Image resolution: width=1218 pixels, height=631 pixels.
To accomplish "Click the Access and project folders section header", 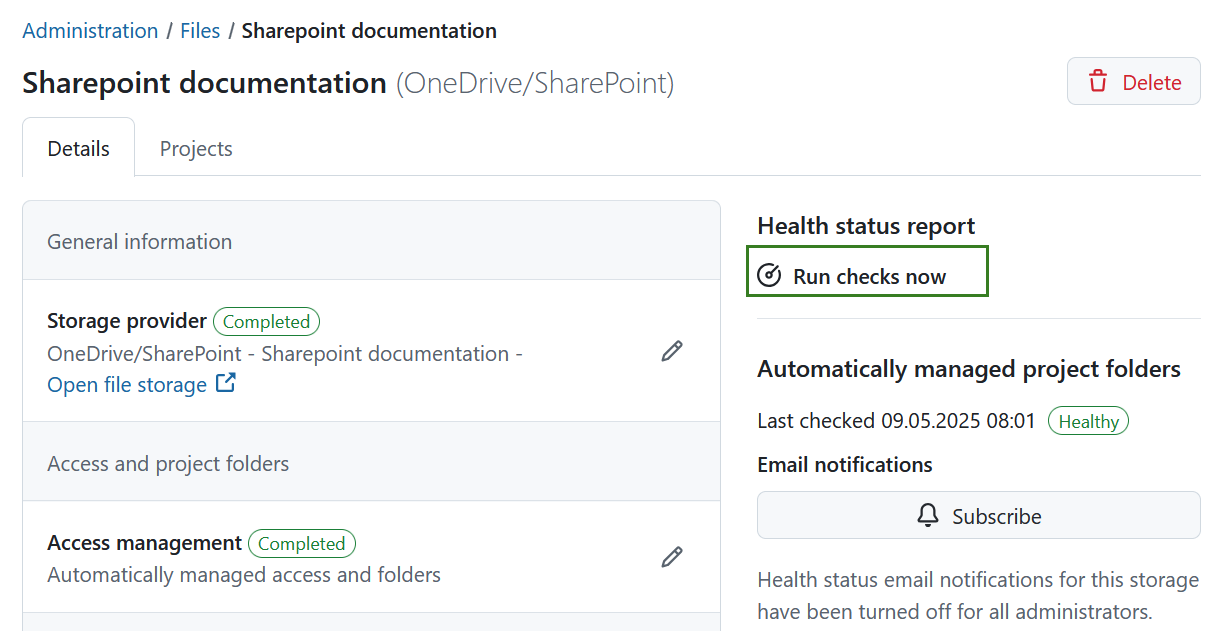I will click(x=168, y=463).
